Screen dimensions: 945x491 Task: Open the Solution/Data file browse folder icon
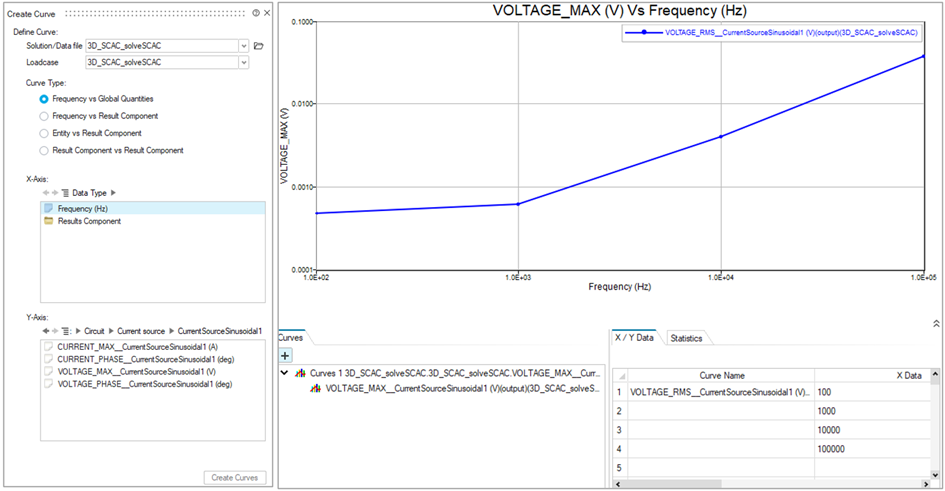pos(258,46)
